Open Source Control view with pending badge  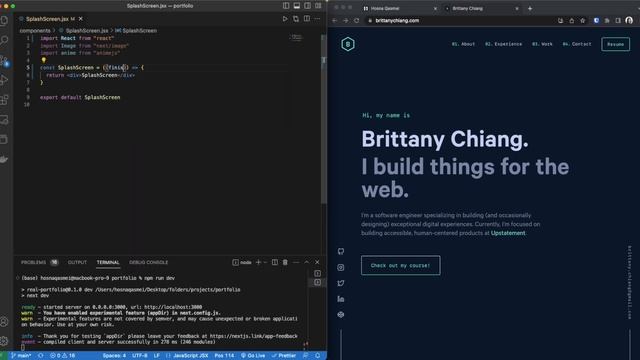4,61
